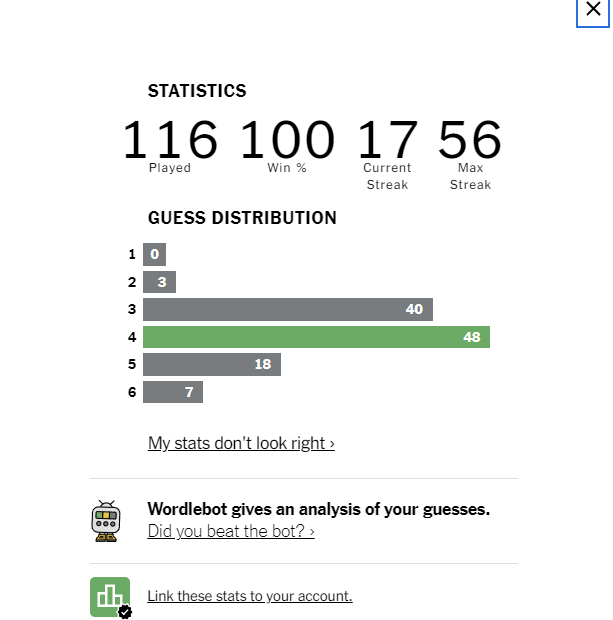Click the bar showing 7 wins
613x620 pixels.
click(x=173, y=392)
